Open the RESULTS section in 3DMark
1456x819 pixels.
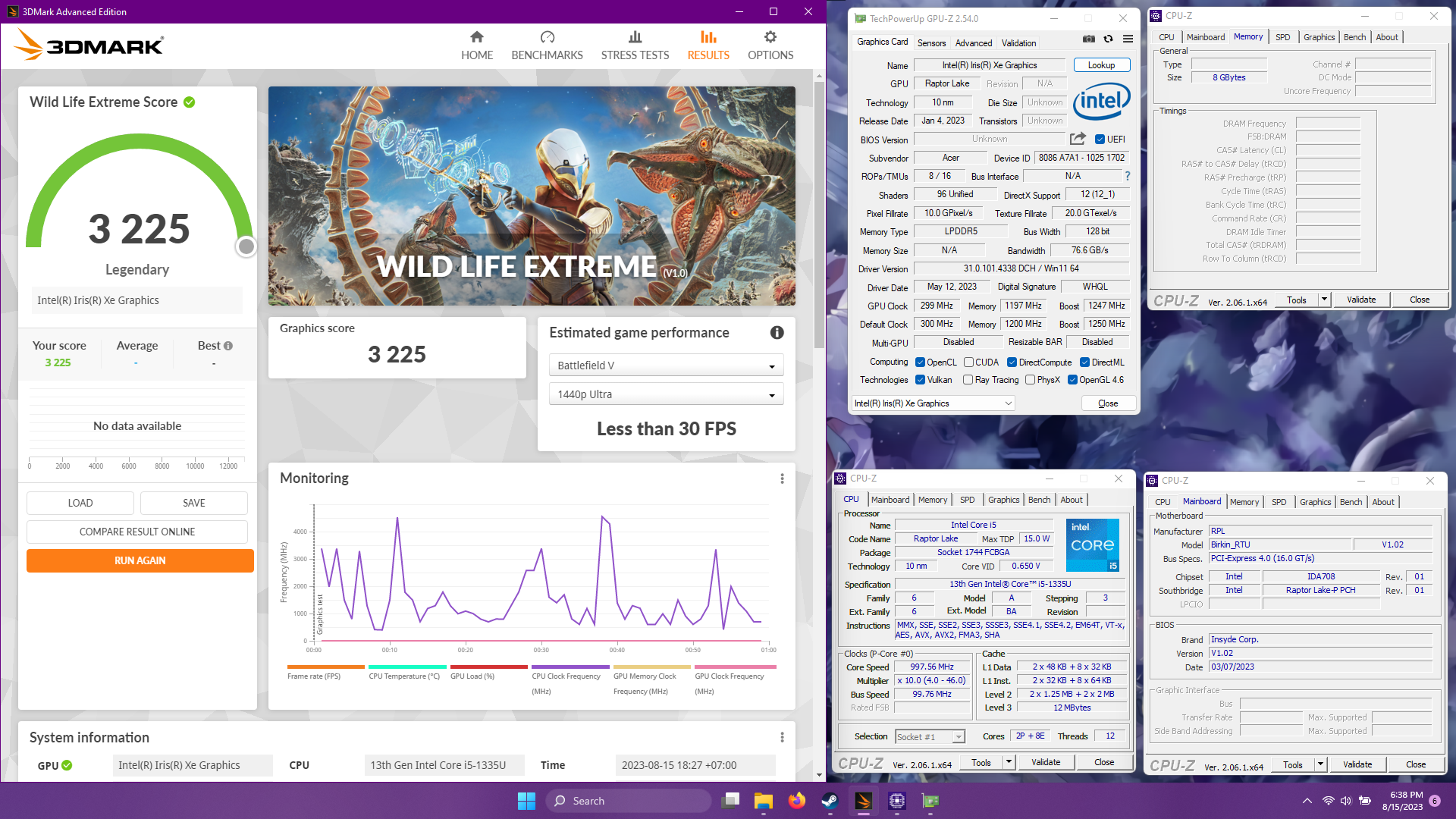click(708, 45)
